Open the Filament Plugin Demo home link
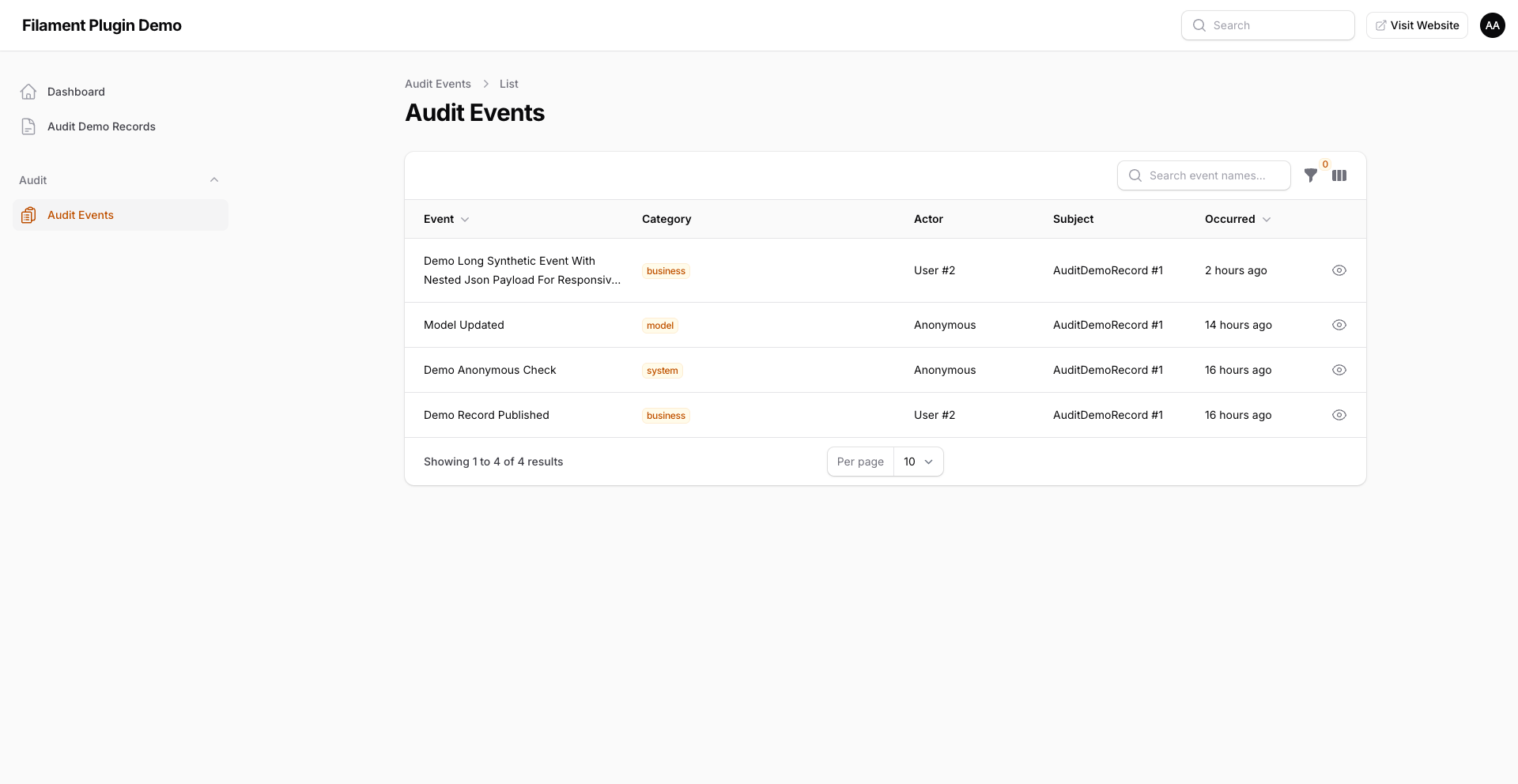The width and height of the screenshot is (1518, 784). pyautogui.click(x=102, y=25)
